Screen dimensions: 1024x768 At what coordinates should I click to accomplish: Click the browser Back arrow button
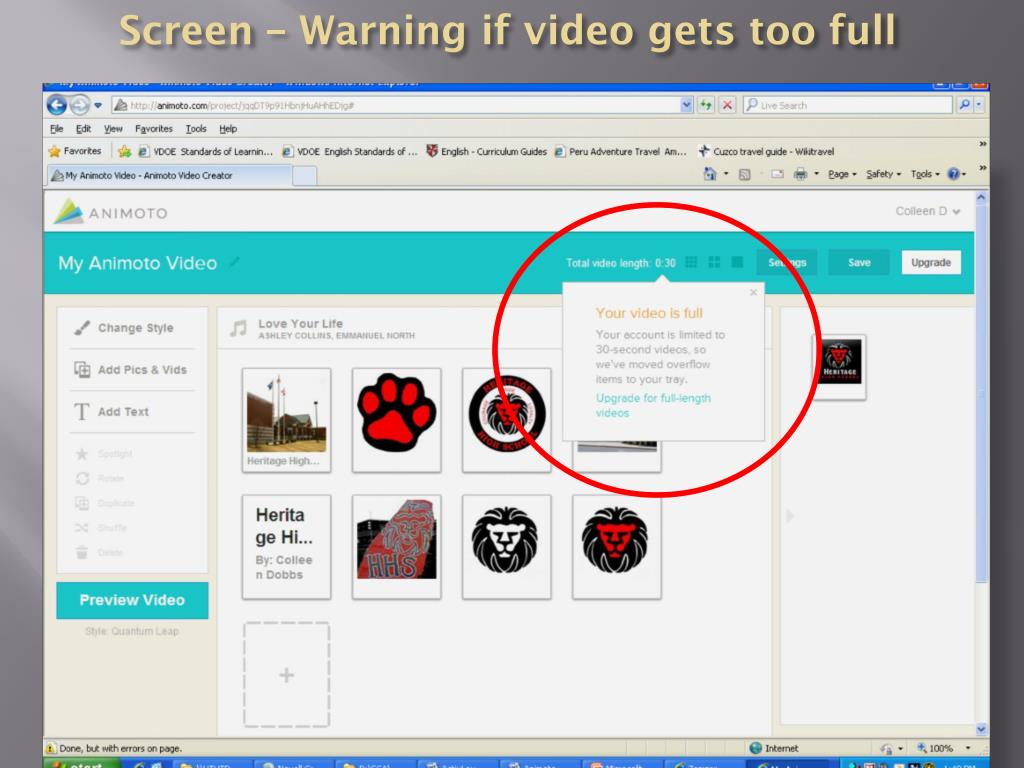57,105
